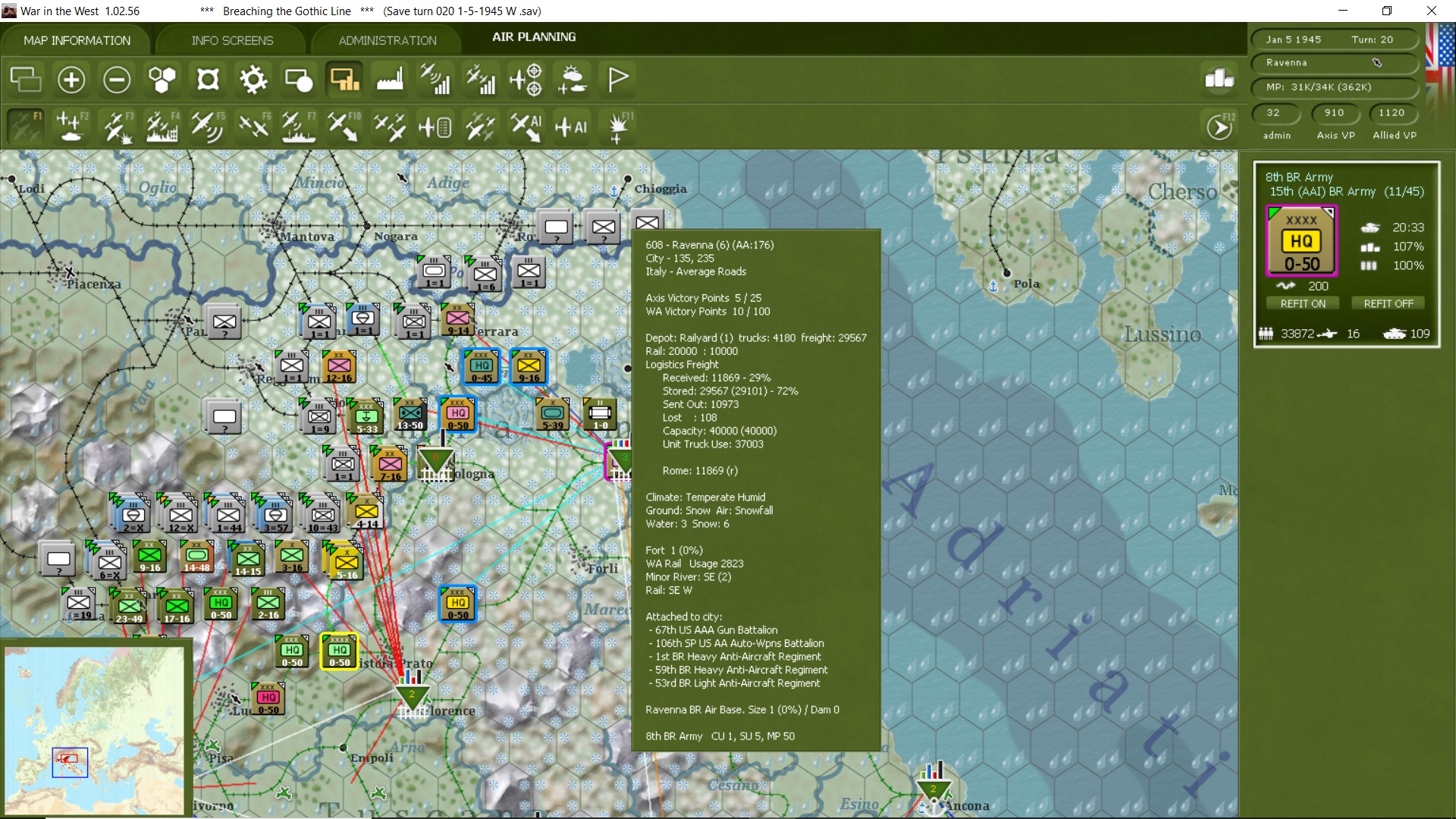Click the REFIT ON button
Screen dimensions: 1456x819
(1303, 303)
